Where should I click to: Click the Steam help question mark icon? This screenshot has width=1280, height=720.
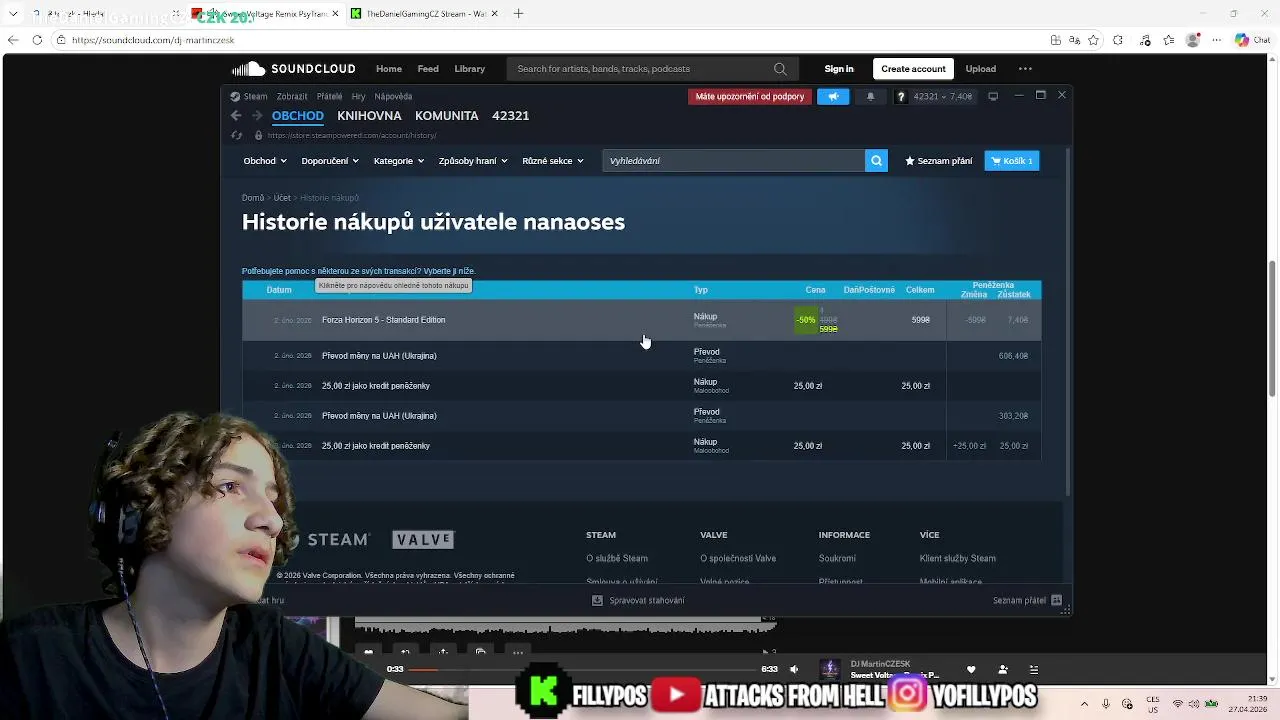(x=901, y=96)
